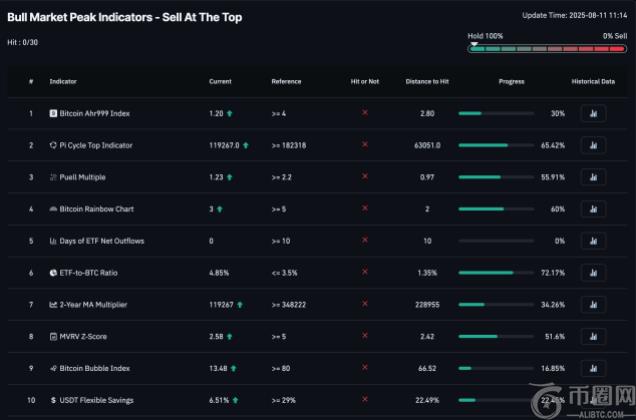Show Bitcoin Rainbow Chart historical data
The image size is (636, 420).
click(x=593, y=209)
